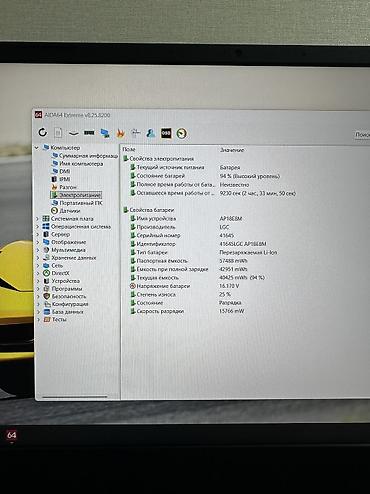The image size is (370, 494).
Task: Select Датчики tree item
Action: [66, 211]
